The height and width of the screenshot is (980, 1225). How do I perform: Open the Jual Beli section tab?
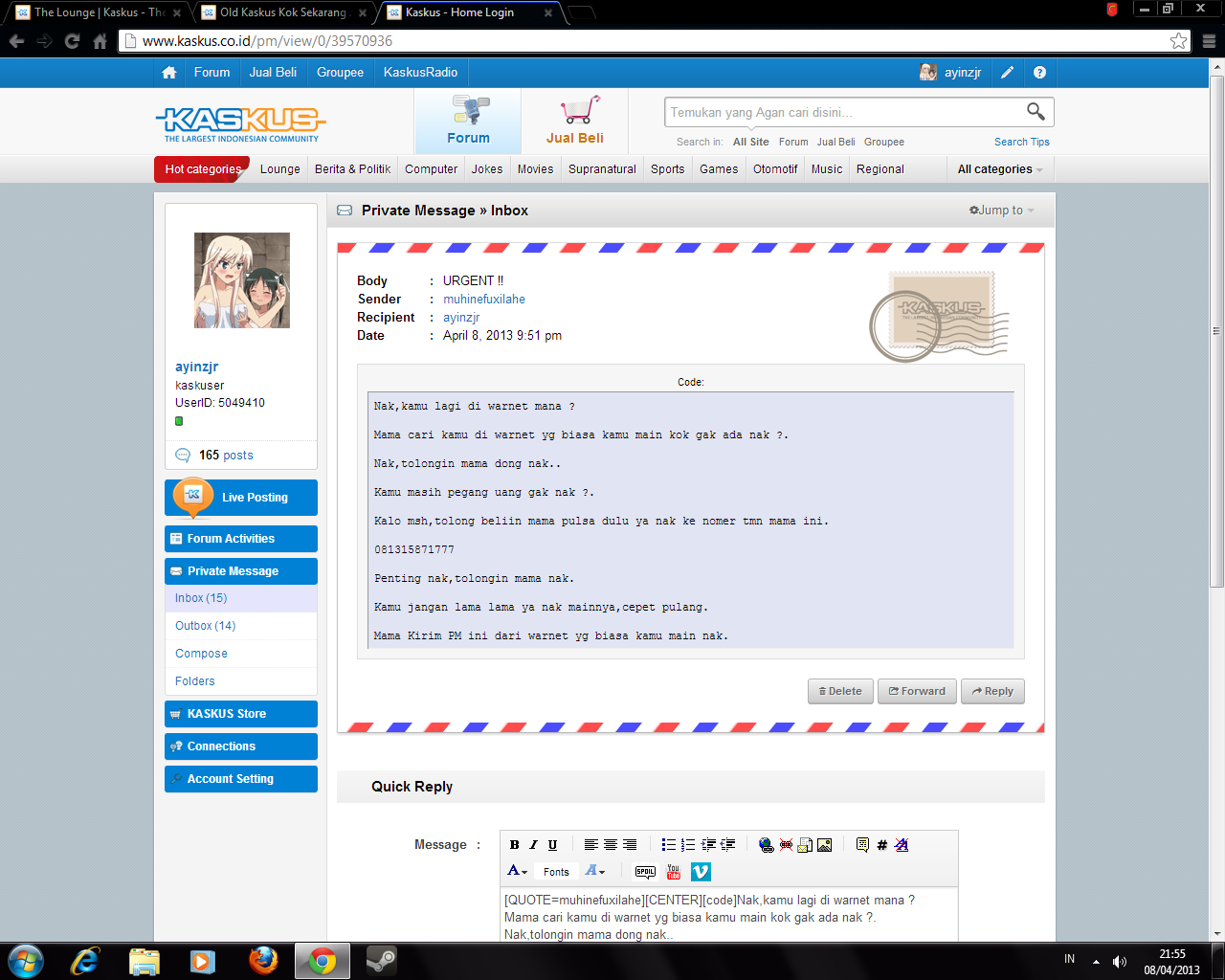click(x=575, y=122)
